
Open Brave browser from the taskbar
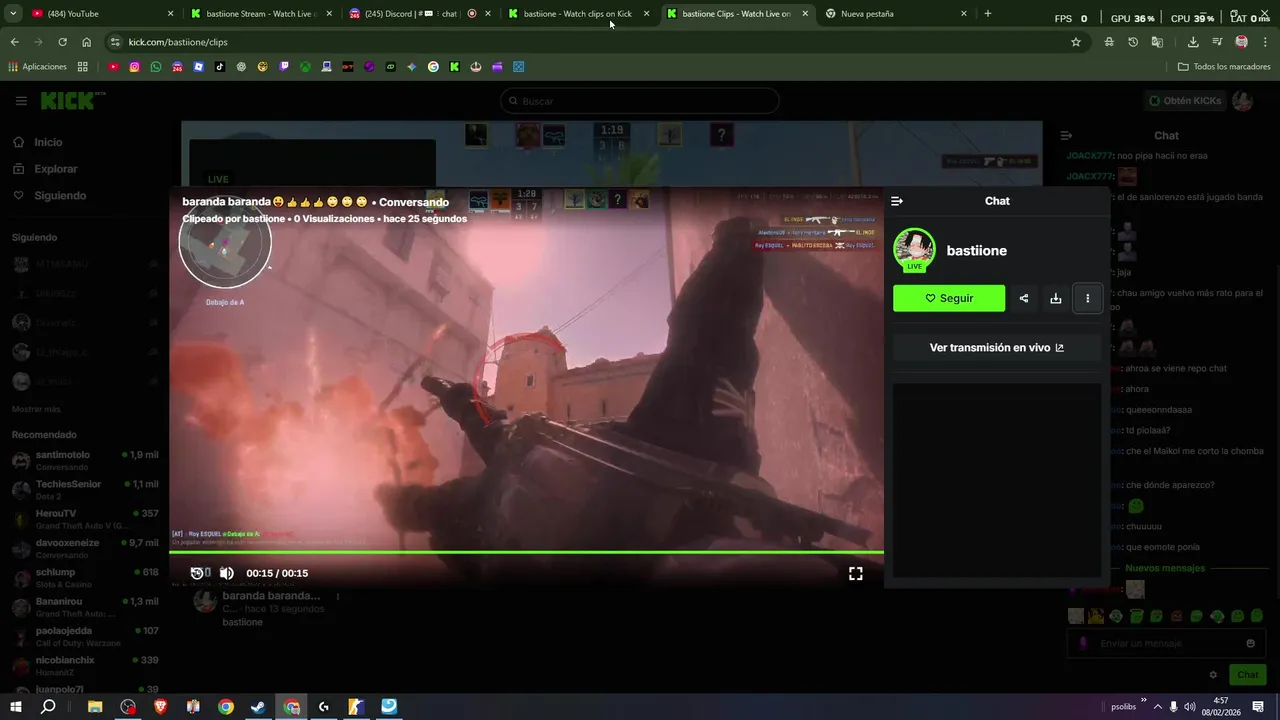[x=161, y=707]
